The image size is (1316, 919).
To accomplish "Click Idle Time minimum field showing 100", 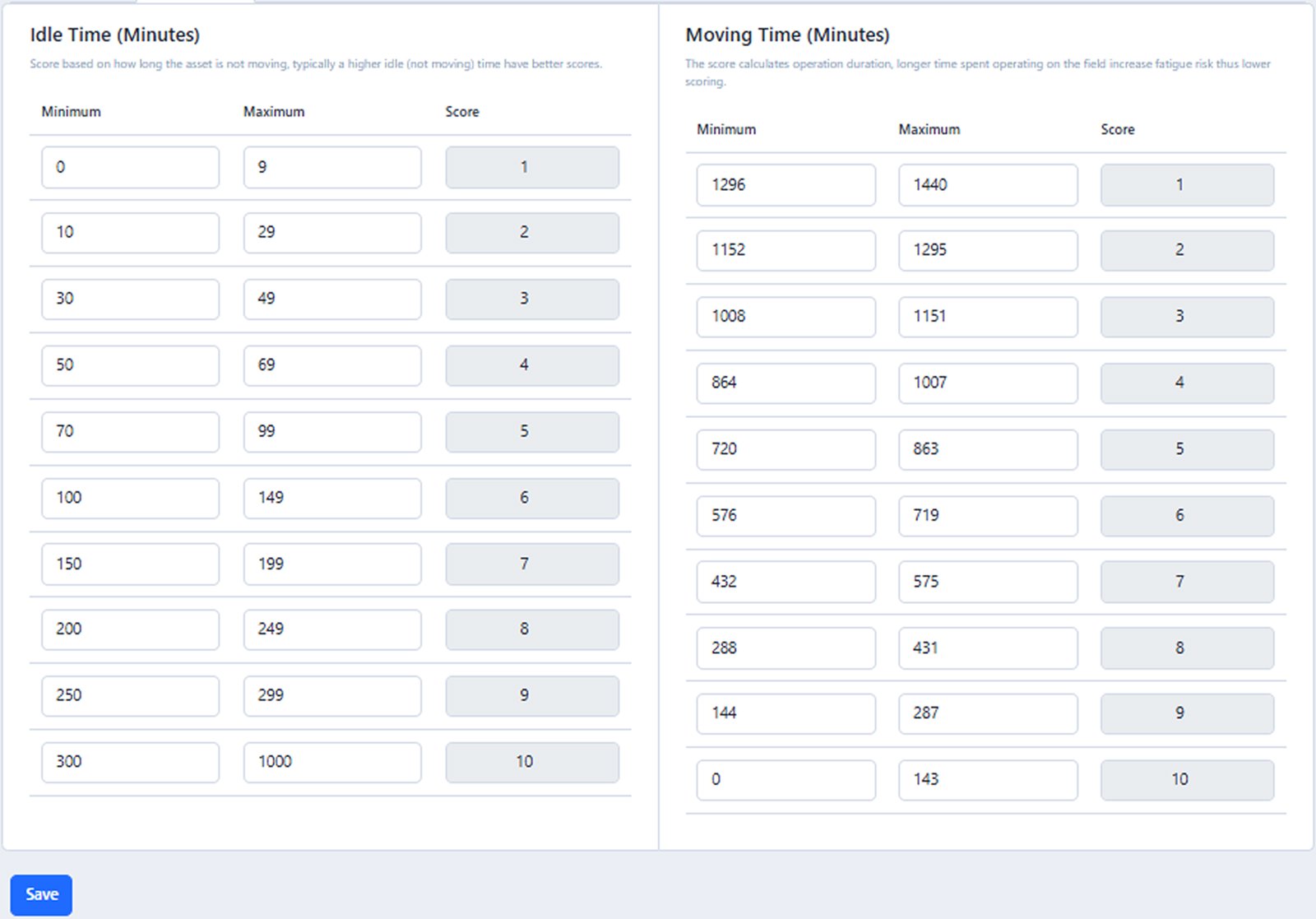I will [130, 498].
